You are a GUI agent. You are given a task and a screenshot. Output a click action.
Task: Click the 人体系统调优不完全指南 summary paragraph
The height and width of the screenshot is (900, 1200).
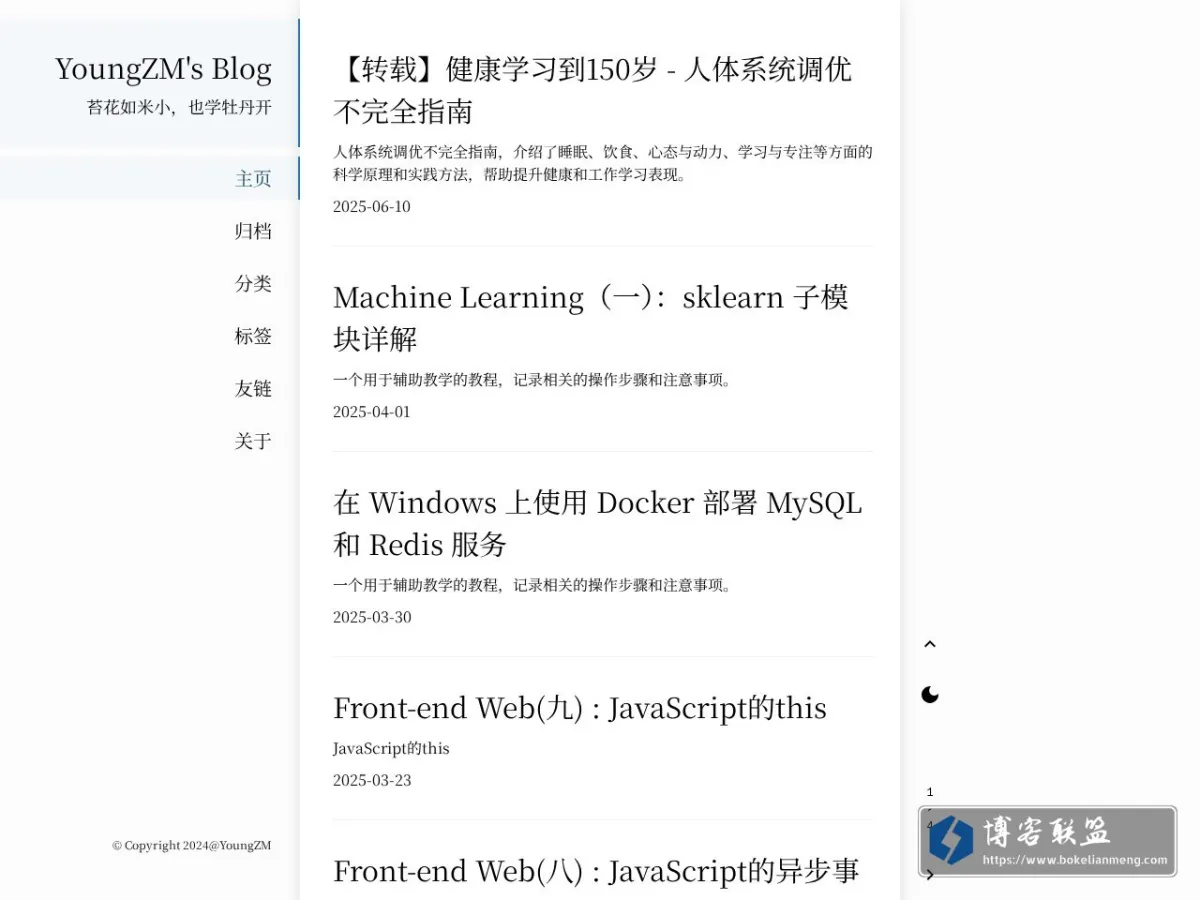tap(603, 163)
